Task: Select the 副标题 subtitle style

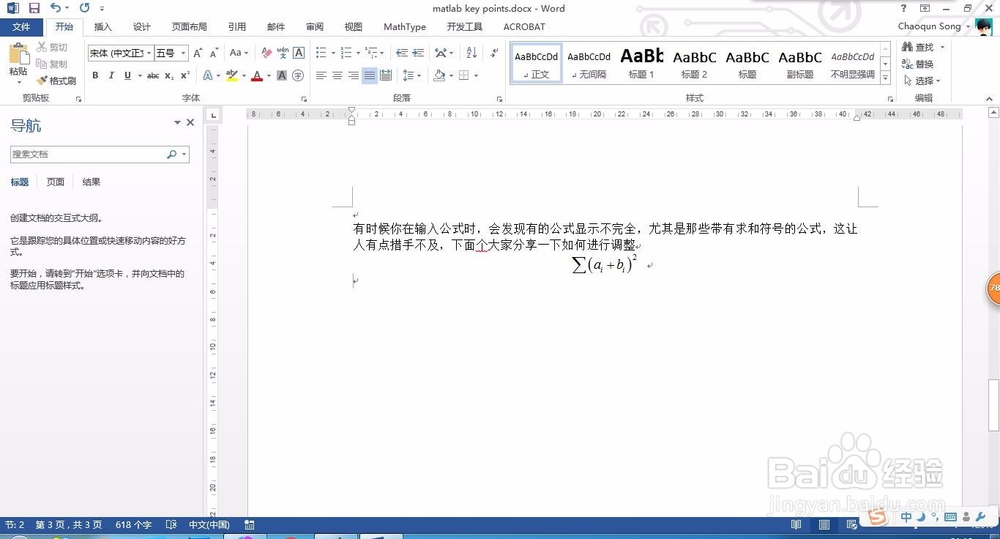Action: 800,64
